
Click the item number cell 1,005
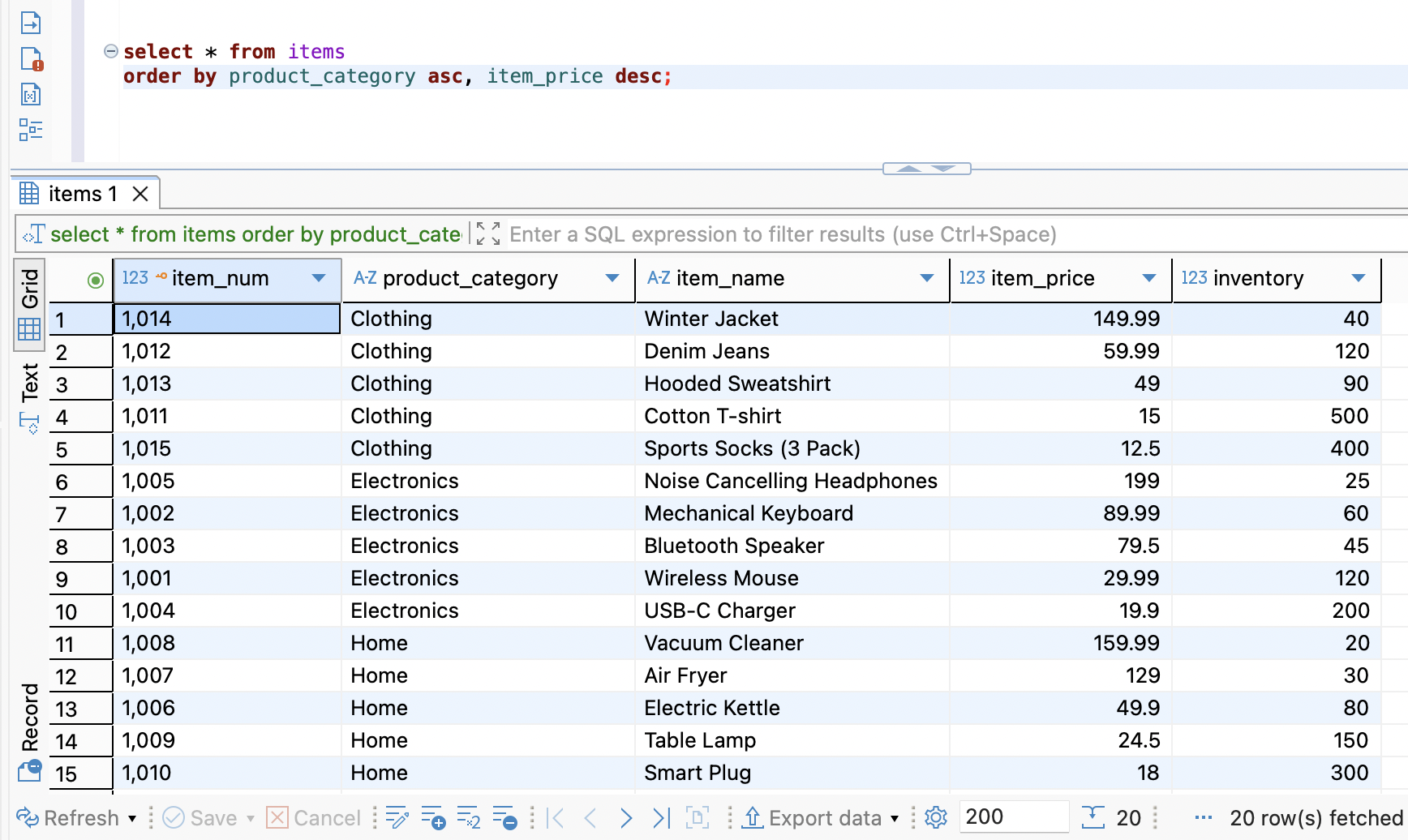pyautogui.click(x=227, y=481)
